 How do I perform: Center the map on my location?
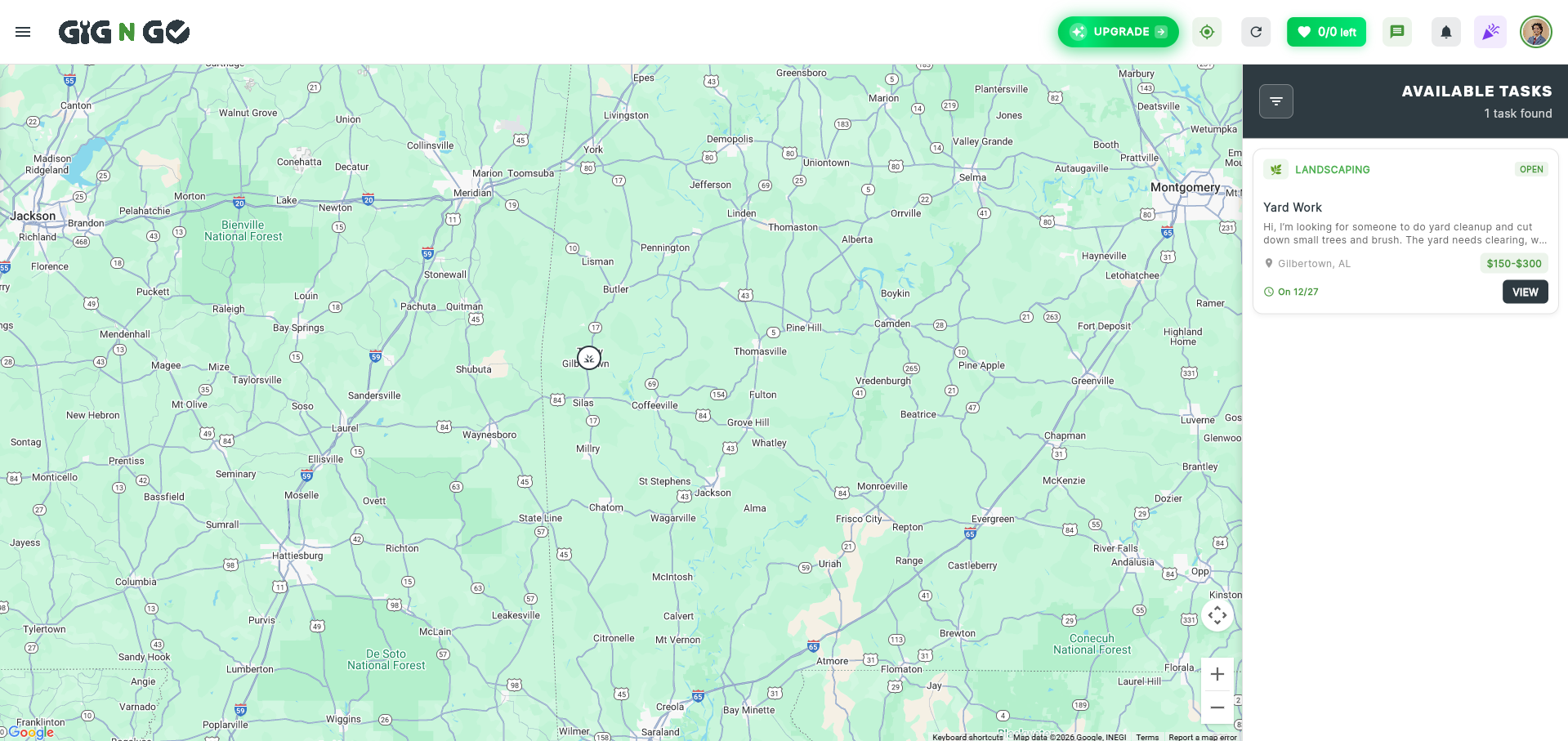tap(1207, 32)
